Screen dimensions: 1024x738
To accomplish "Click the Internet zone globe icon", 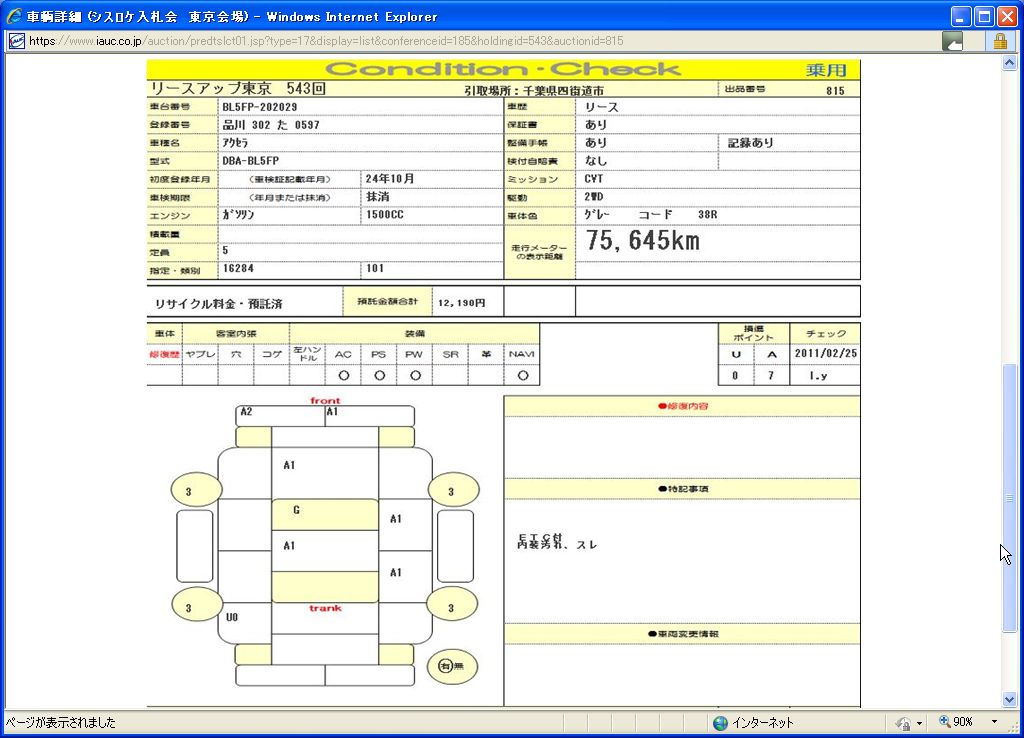I will [720, 722].
